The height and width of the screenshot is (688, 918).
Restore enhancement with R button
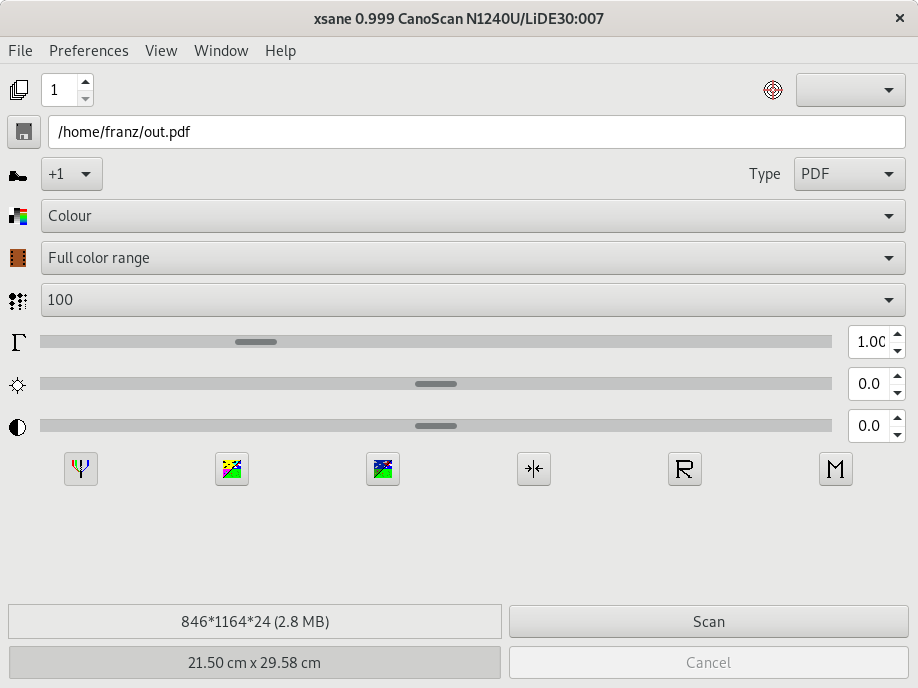click(x=685, y=469)
